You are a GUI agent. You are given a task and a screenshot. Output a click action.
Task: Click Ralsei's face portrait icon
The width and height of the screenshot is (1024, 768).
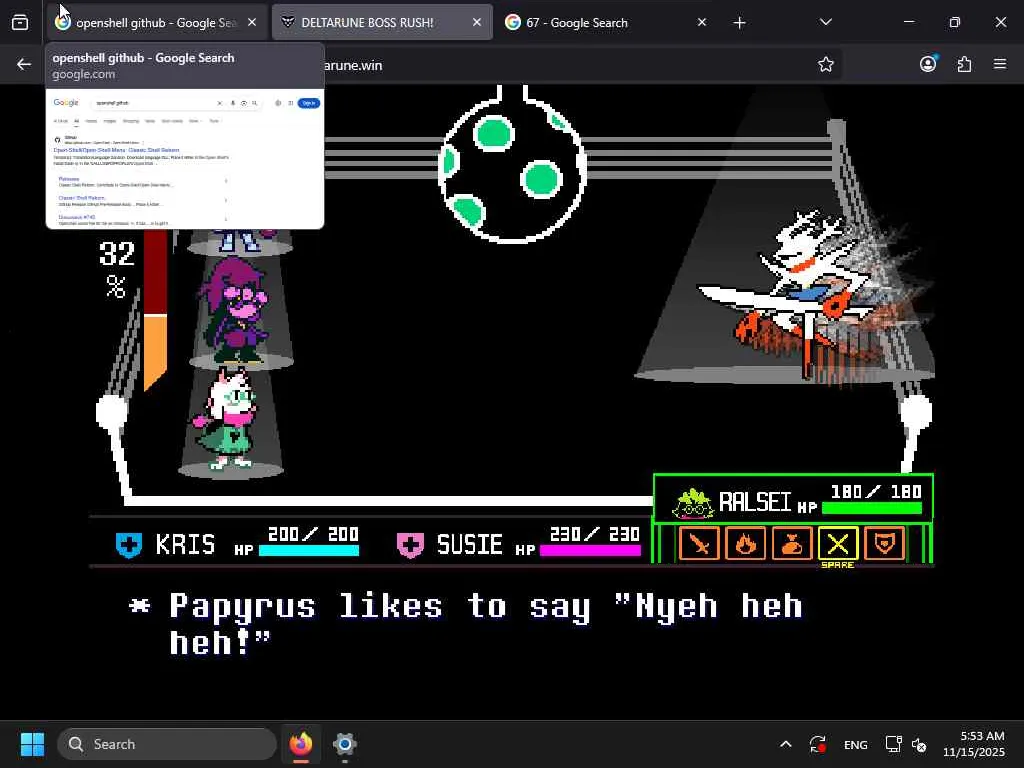(693, 504)
